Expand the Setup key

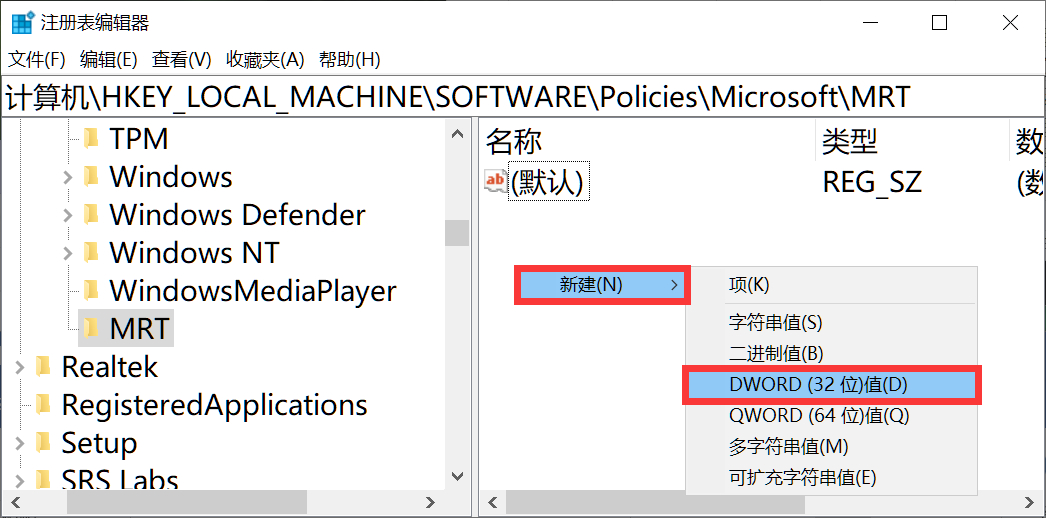[x=19, y=443]
